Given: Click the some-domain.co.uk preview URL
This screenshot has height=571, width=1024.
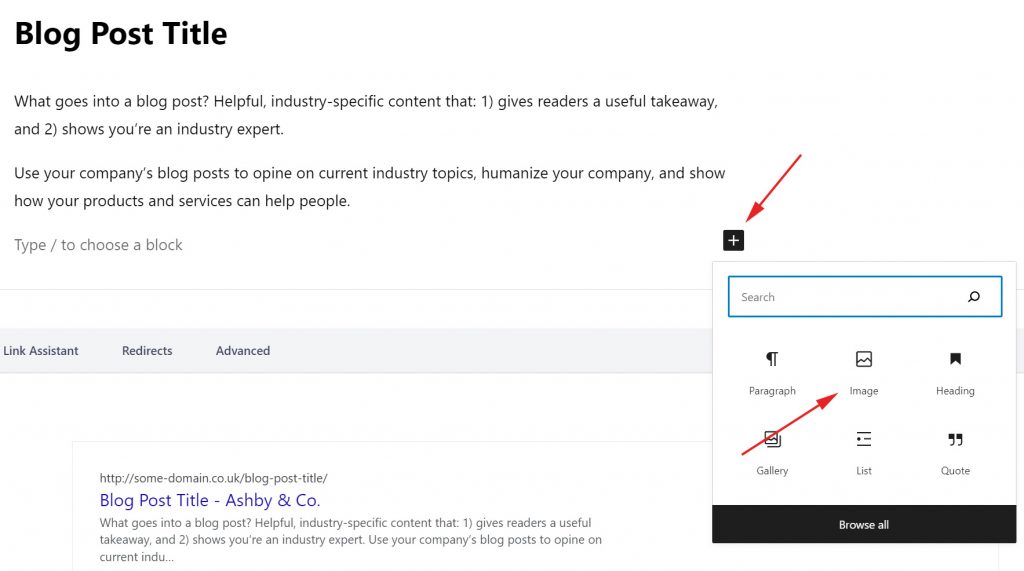Looking at the screenshot, I should (214, 478).
